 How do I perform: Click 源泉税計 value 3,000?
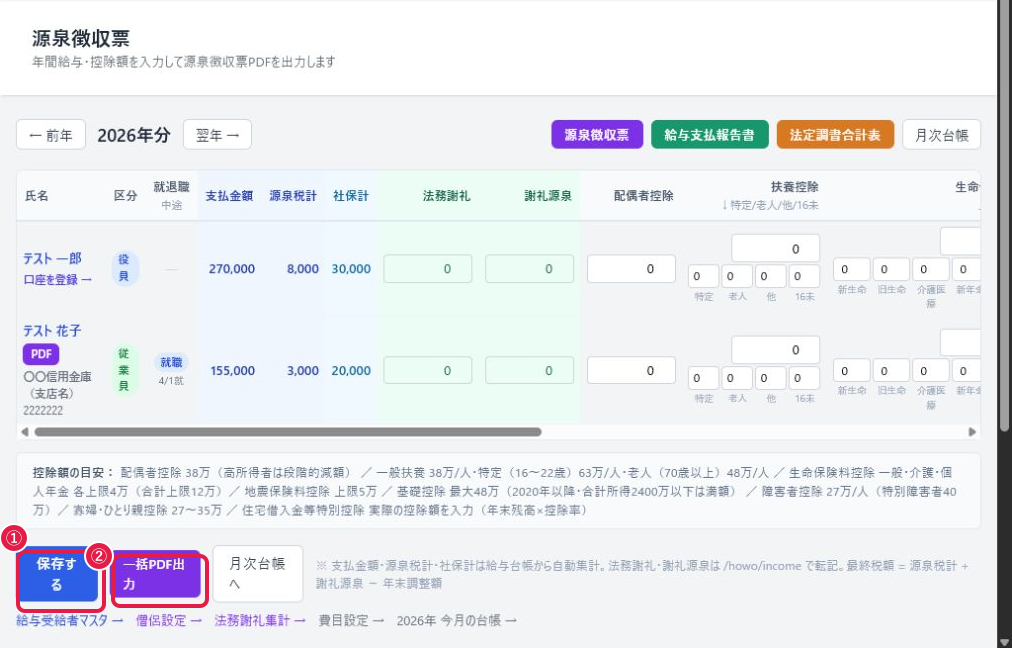pyautogui.click(x=303, y=370)
